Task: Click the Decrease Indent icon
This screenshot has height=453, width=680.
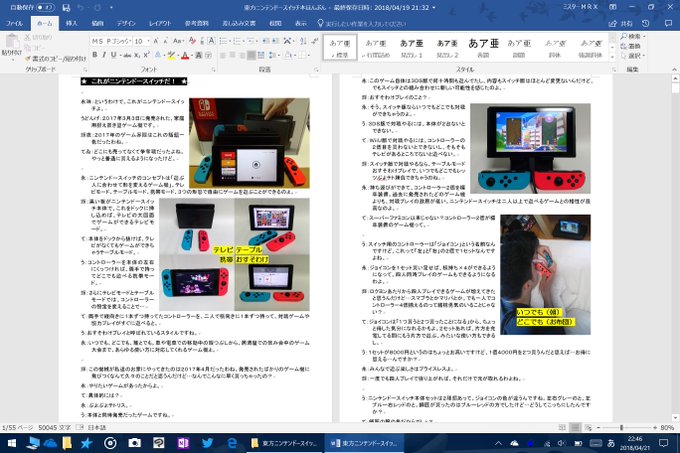Action: tap(265, 41)
